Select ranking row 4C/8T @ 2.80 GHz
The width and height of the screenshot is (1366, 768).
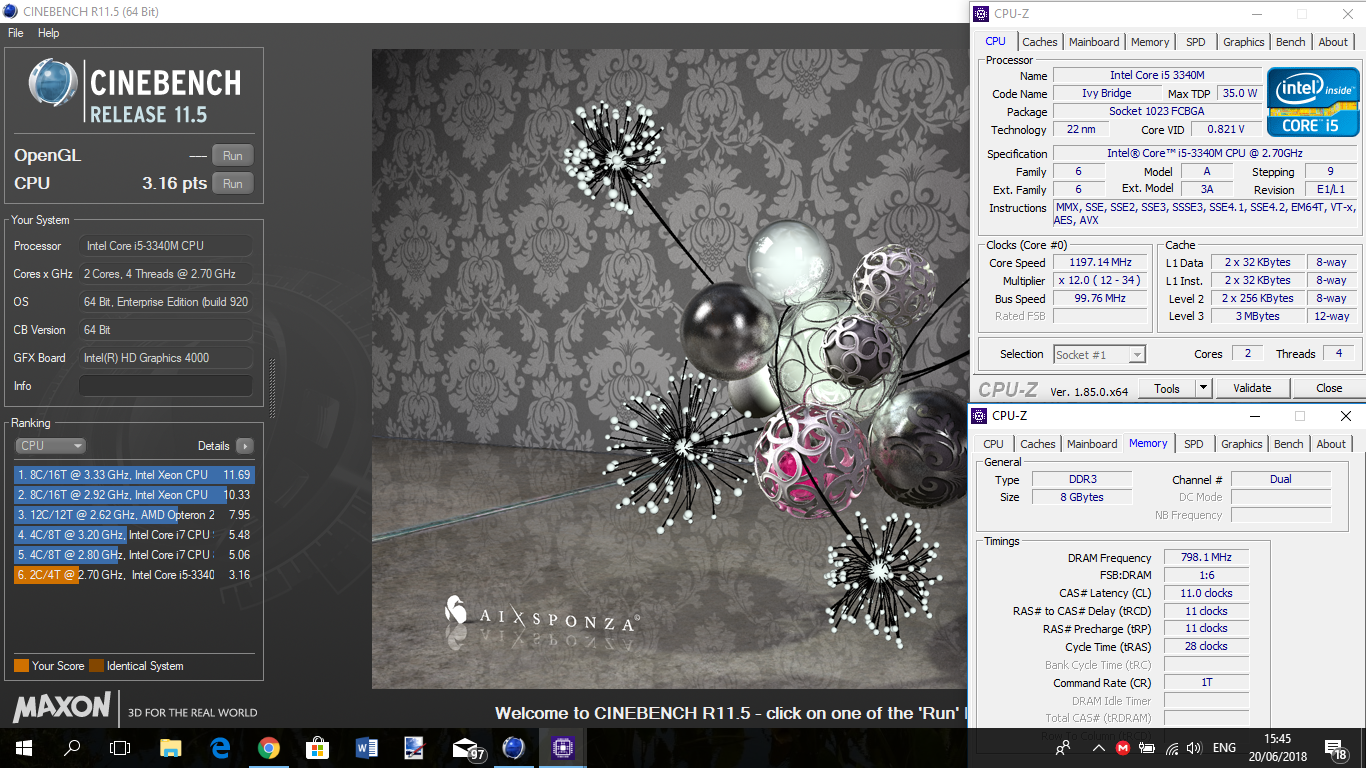coord(134,555)
